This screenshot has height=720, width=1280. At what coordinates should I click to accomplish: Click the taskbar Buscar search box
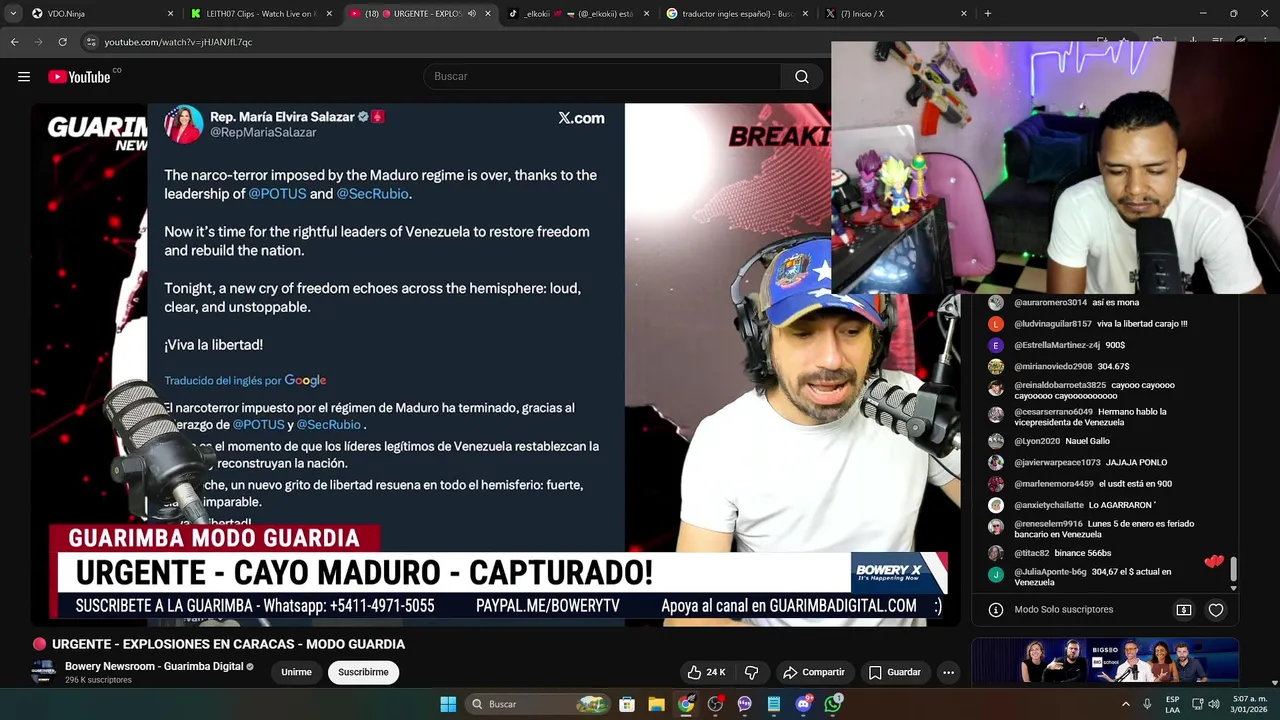(539, 704)
